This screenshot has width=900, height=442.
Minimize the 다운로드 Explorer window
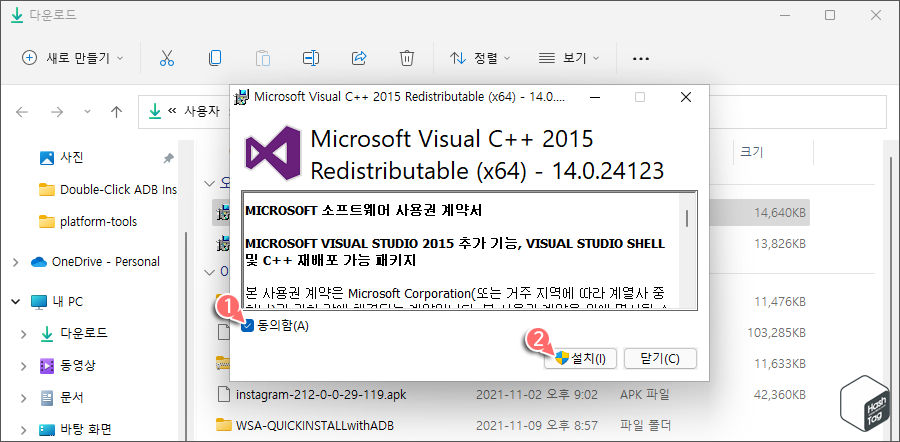(x=783, y=15)
